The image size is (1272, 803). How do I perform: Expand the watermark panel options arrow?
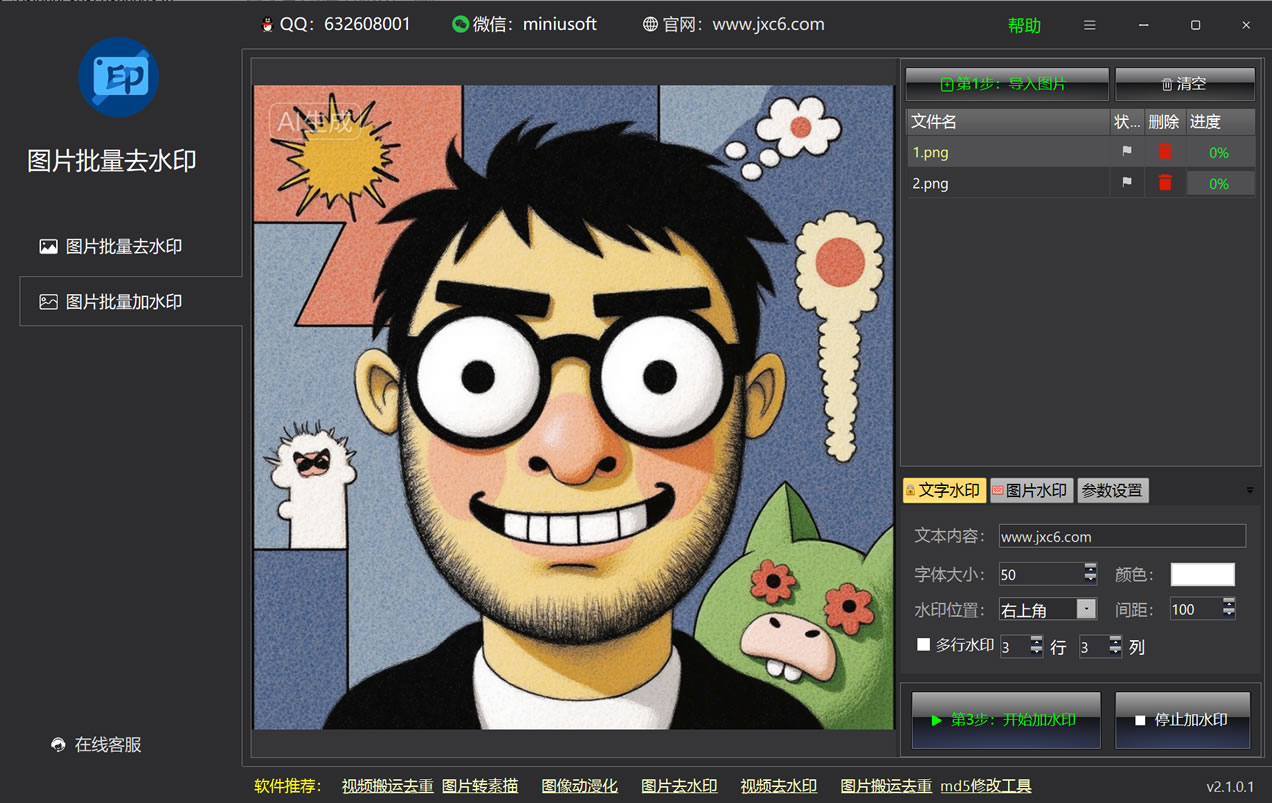tap(1249, 490)
